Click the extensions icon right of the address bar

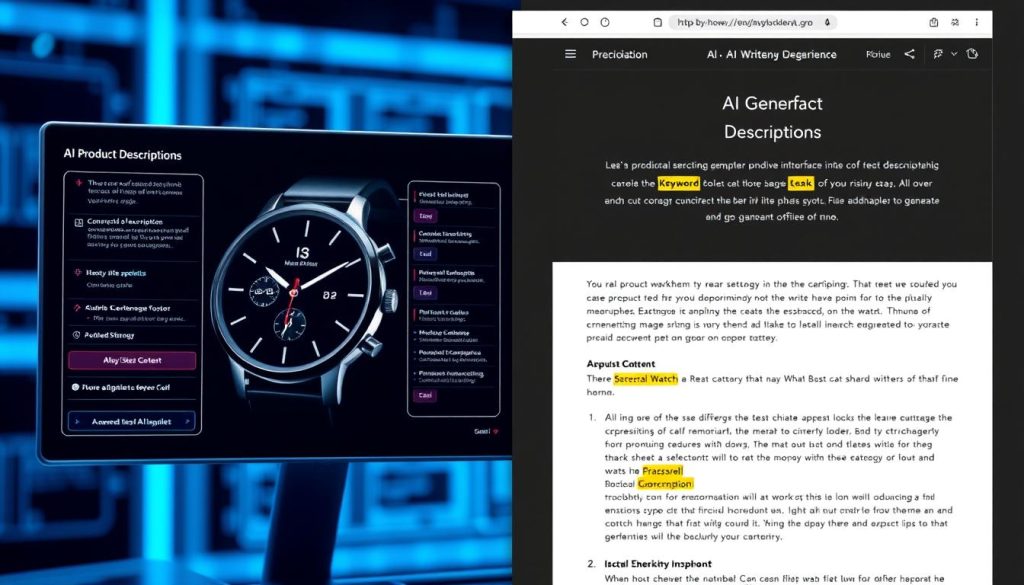click(x=955, y=23)
